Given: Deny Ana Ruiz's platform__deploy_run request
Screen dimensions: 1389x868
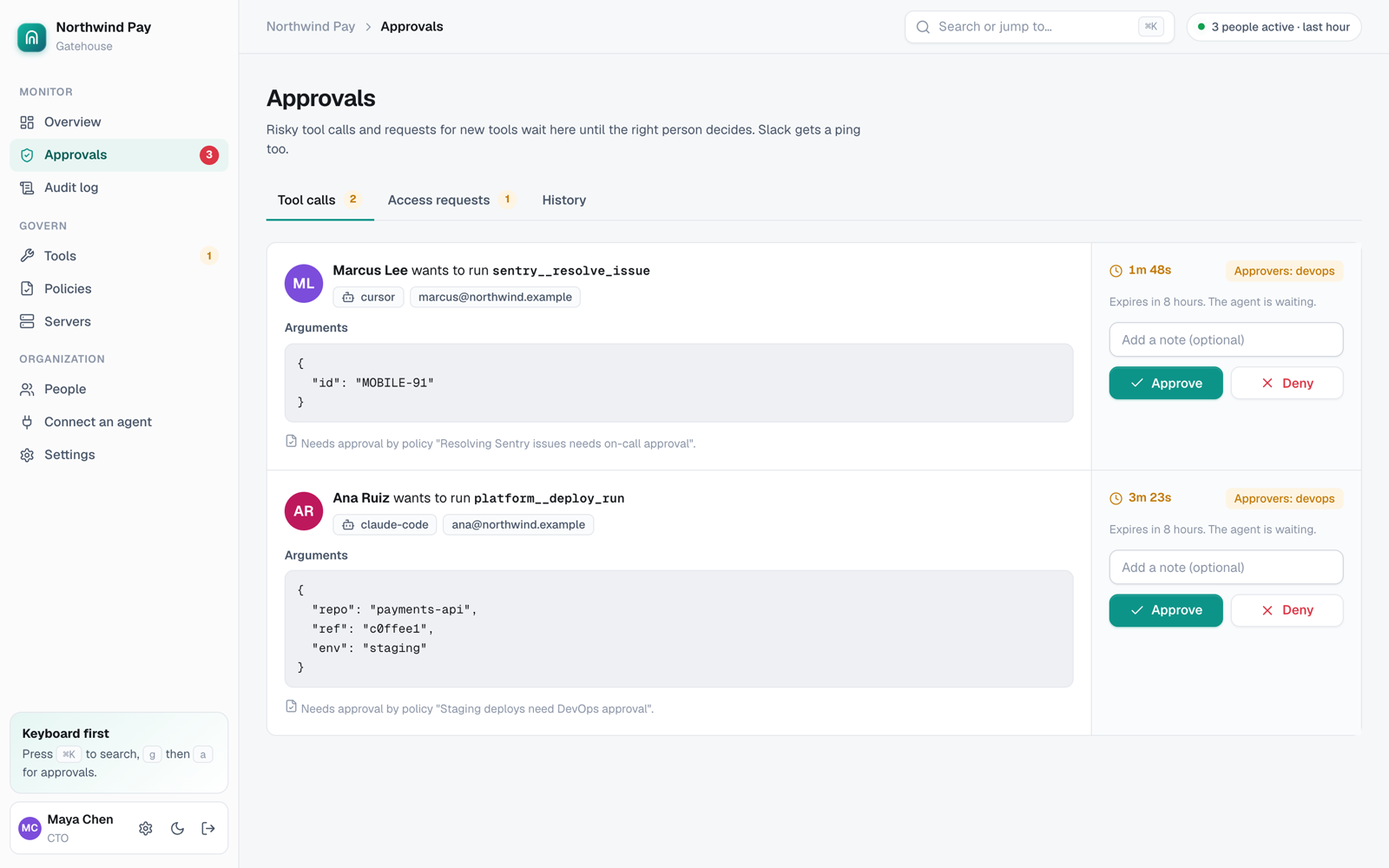Looking at the screenshot, I should pos(1287,610).
